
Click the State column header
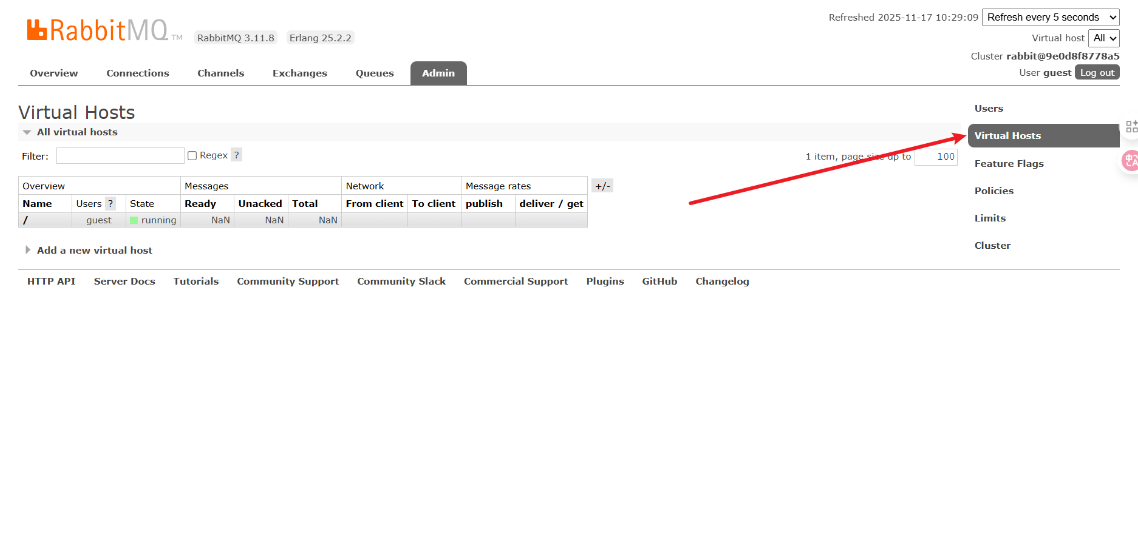coord(142,204)
